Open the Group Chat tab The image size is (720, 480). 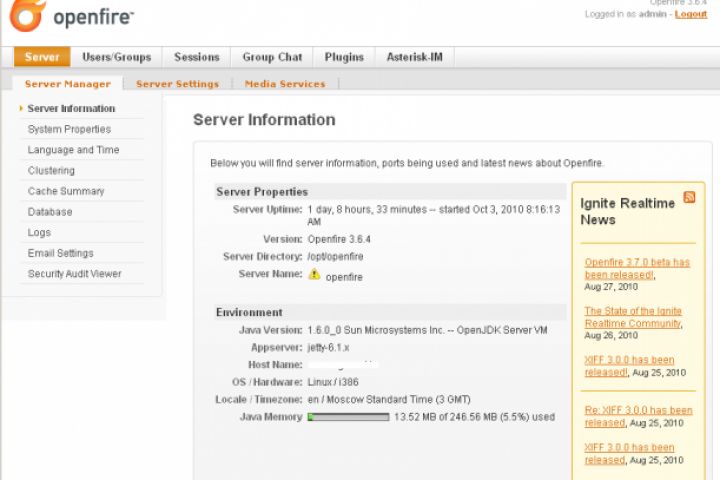click(x=272, y=57)
